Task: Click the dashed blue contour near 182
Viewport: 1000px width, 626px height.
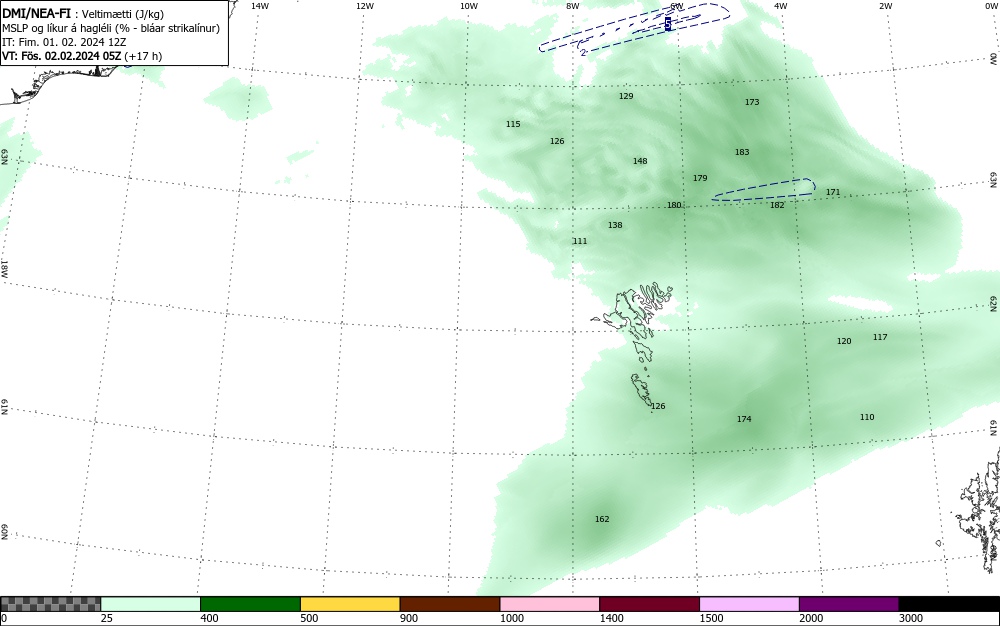Action: (x=763, y=189)
